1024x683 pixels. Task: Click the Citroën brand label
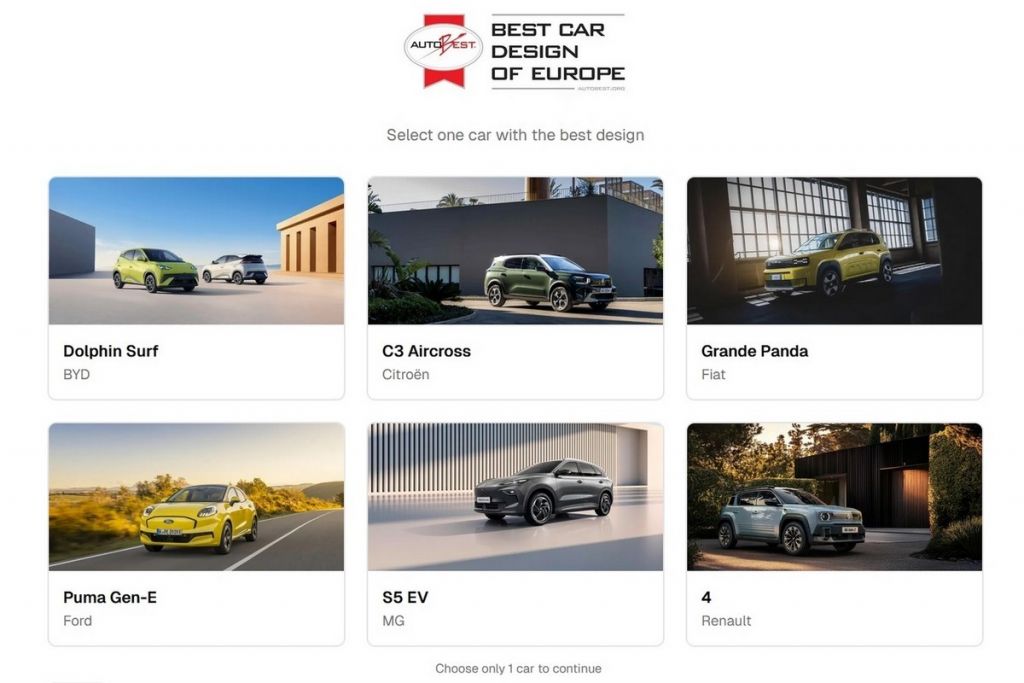(406, 375)
